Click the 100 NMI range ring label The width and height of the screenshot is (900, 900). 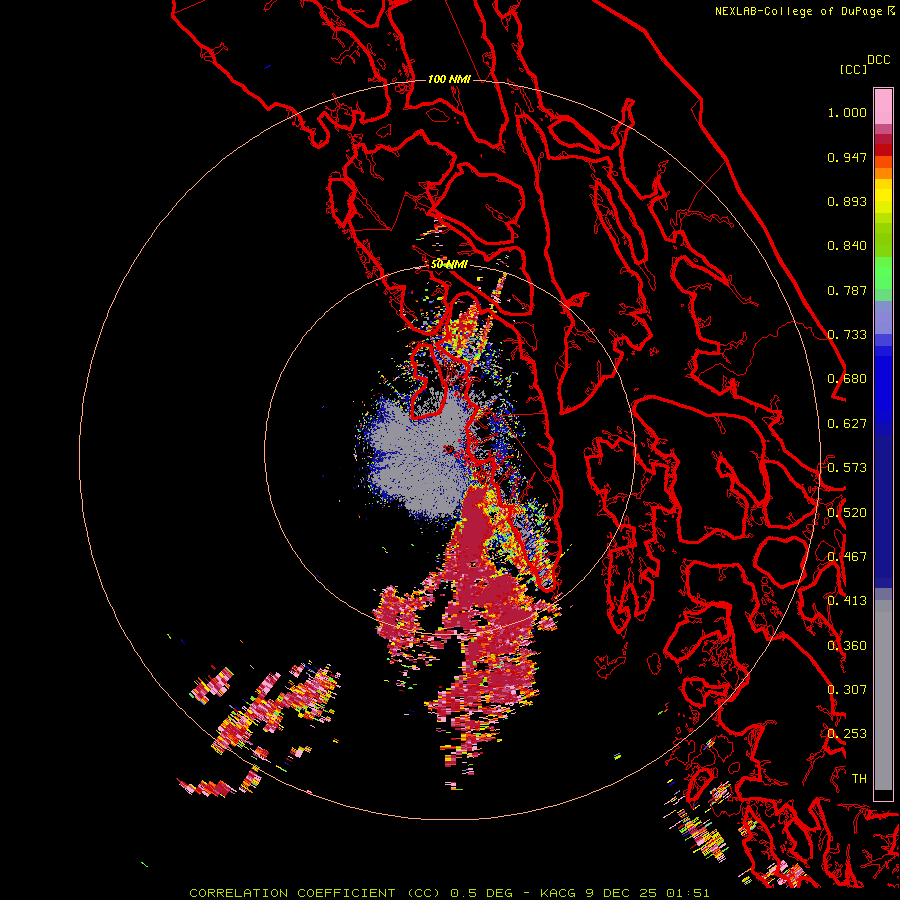coord(449,79)
